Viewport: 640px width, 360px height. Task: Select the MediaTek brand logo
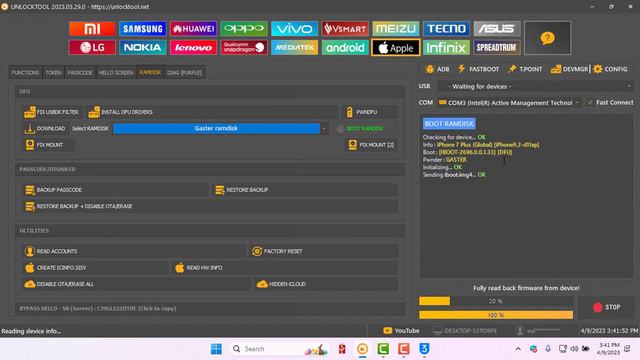[294, 47]
